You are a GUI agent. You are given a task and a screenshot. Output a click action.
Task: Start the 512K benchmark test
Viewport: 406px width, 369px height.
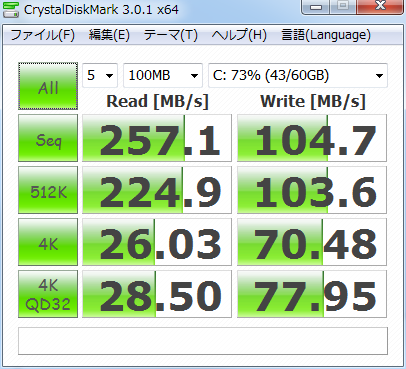pyautogui.click(x=48, y=190)
